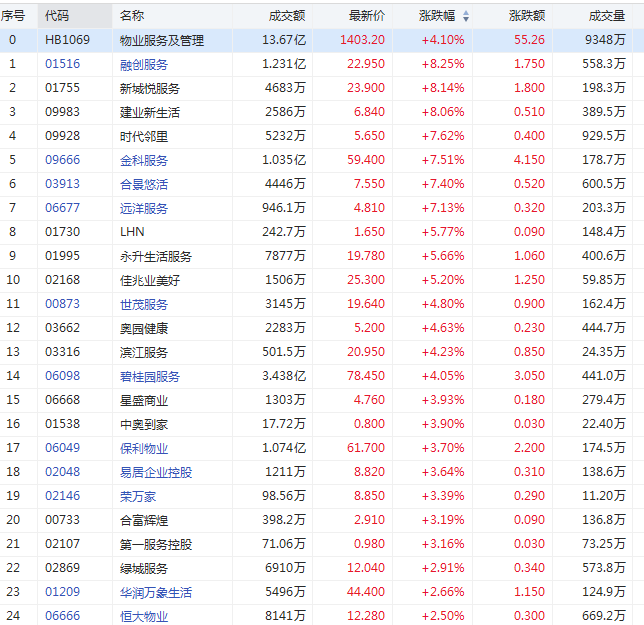Select the 第一服务控股 name cell
The image size is (644, 625).
click(156, 544)
